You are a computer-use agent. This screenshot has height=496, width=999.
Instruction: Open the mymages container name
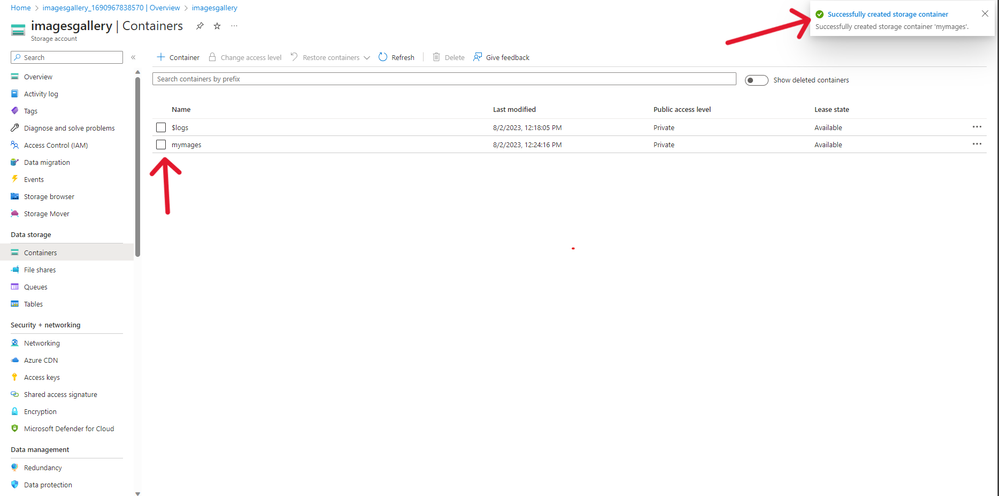[187, 145]
